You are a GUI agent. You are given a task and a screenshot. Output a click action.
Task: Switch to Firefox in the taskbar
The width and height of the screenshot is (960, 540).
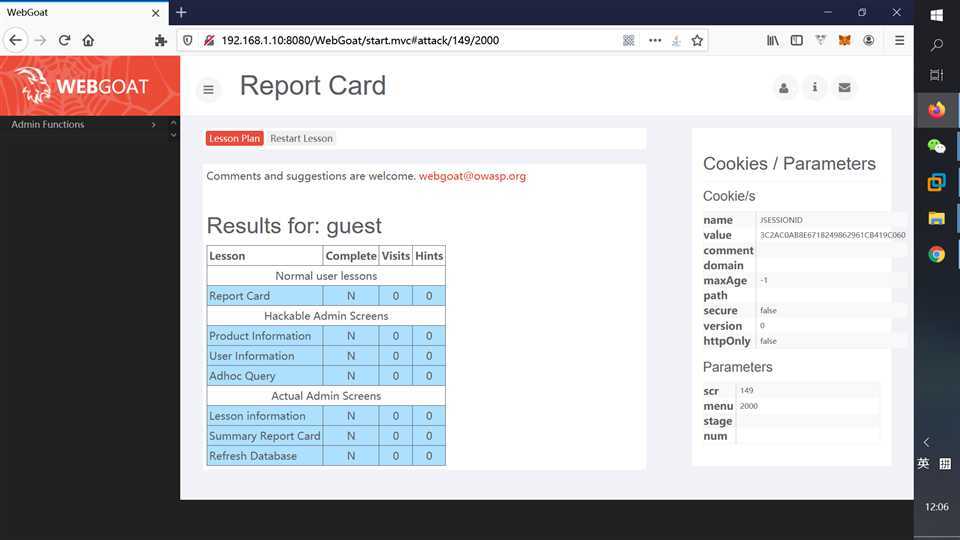pyautogui.click(x=936, y=110)
